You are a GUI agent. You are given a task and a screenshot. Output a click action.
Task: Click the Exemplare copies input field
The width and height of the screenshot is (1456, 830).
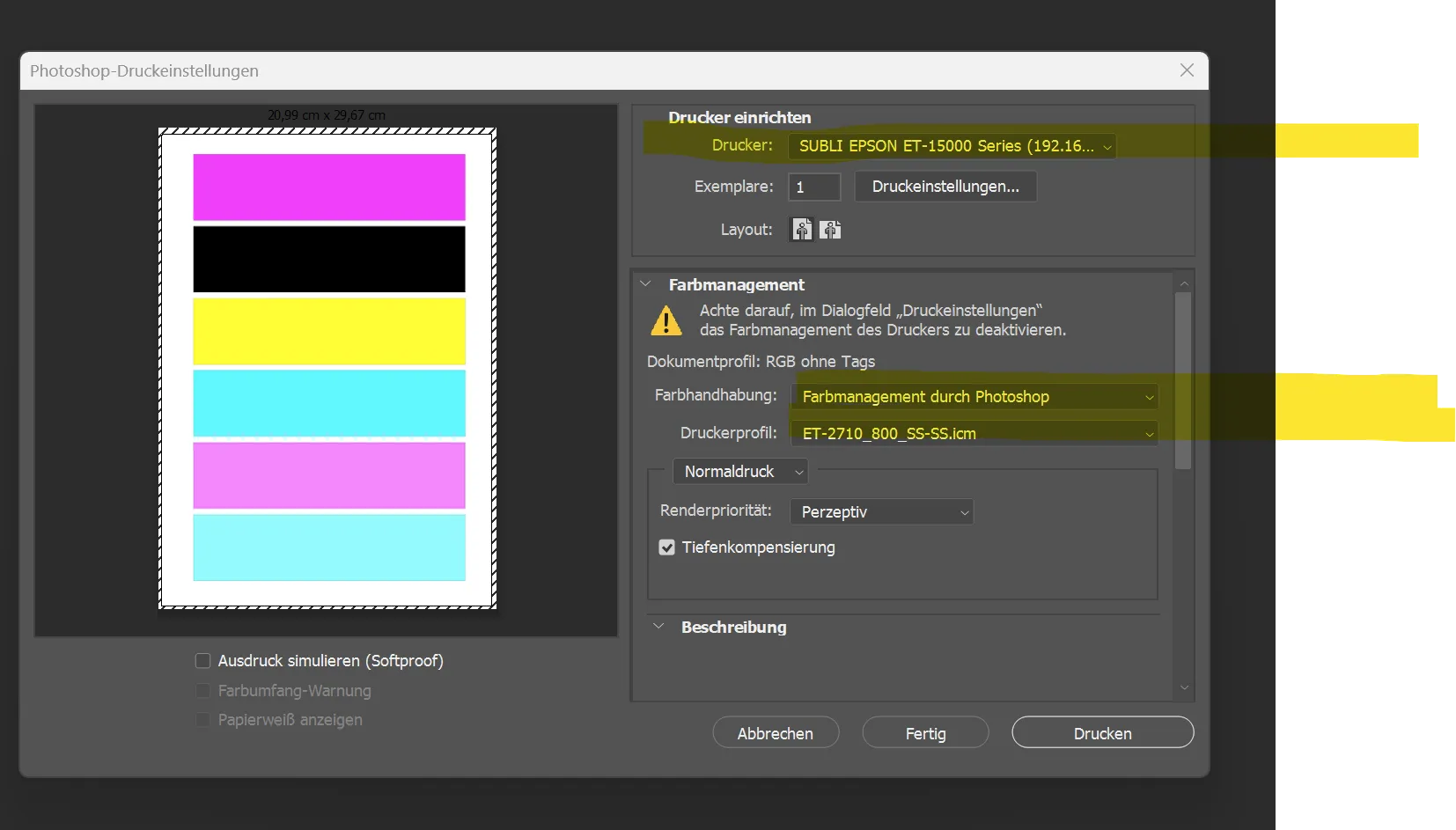click(x=814, y=187)
